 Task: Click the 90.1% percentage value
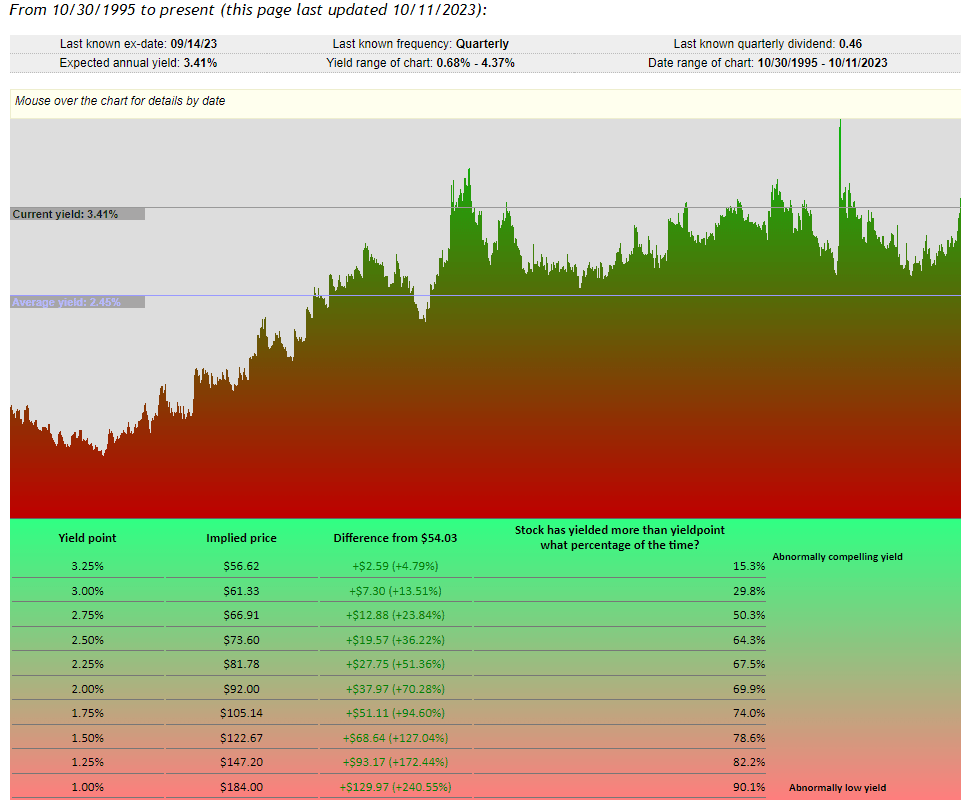click(749, 788)
